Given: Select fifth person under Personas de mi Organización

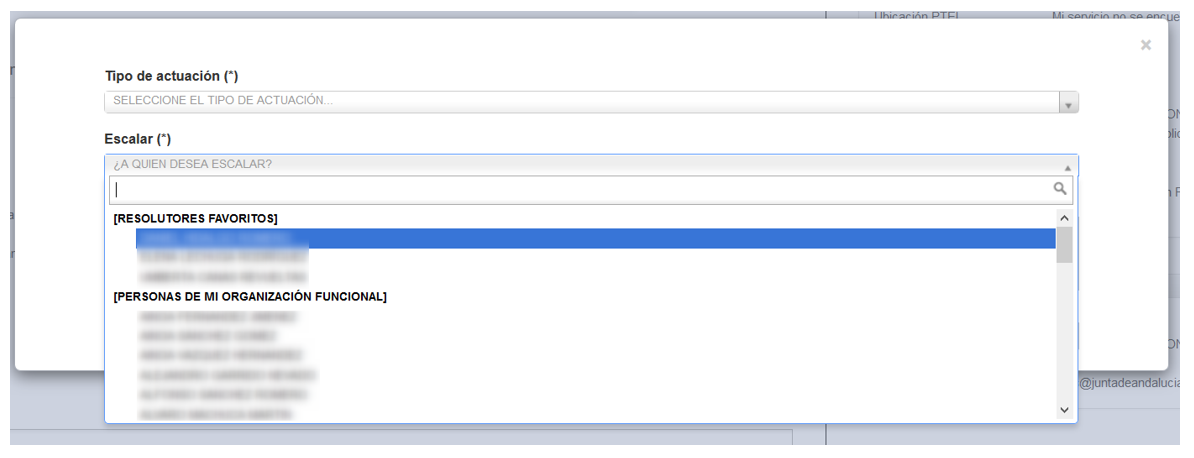Looking at the screenshot, I should (x=595, y=395).
